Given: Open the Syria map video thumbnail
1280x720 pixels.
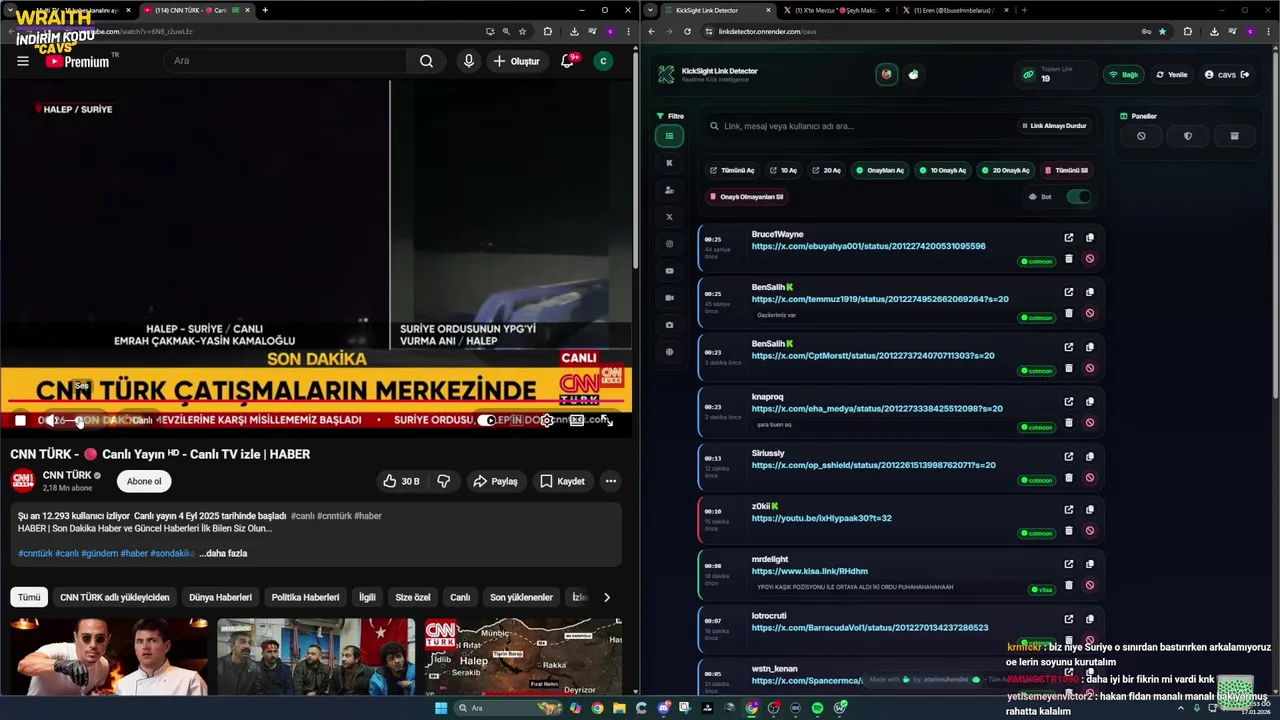Looking at the screenshot, I should point(523,657).
